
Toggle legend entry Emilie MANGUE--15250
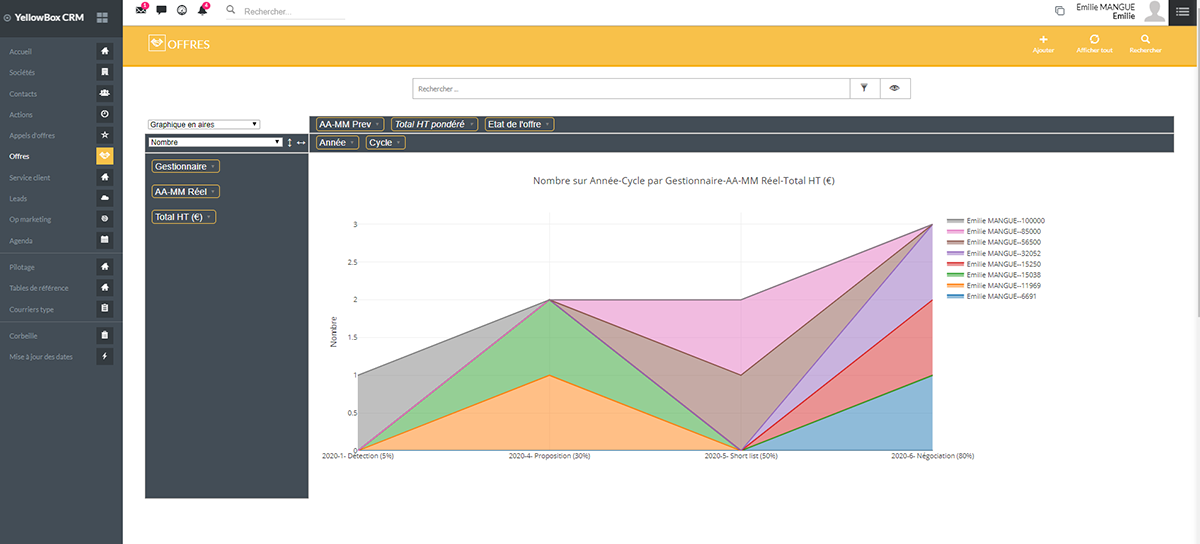[x=994, y=264]
